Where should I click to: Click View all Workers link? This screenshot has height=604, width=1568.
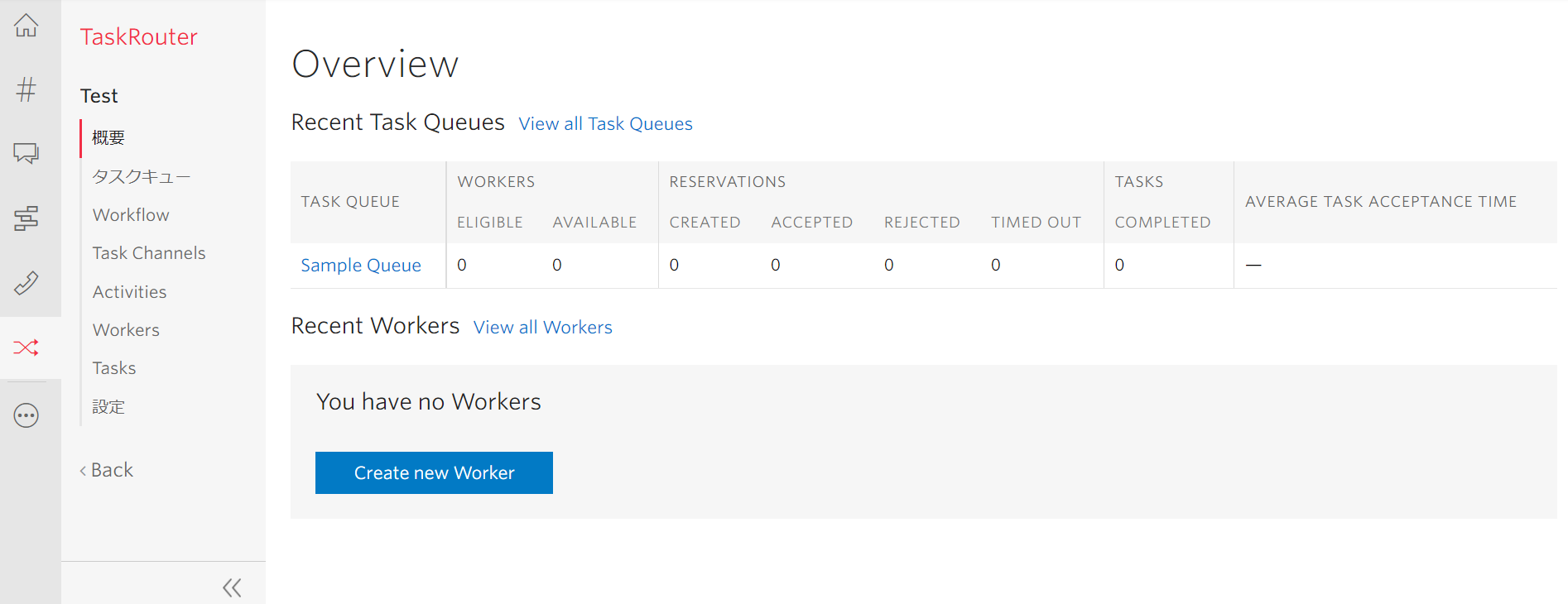543,328
